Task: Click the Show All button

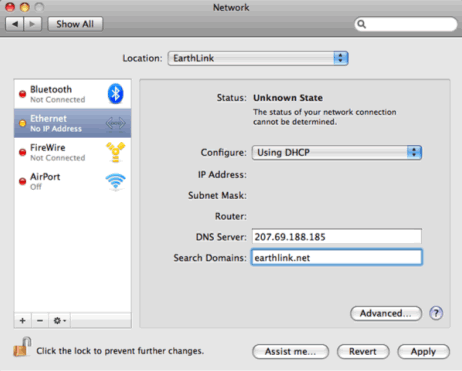Action: [75, 24]
